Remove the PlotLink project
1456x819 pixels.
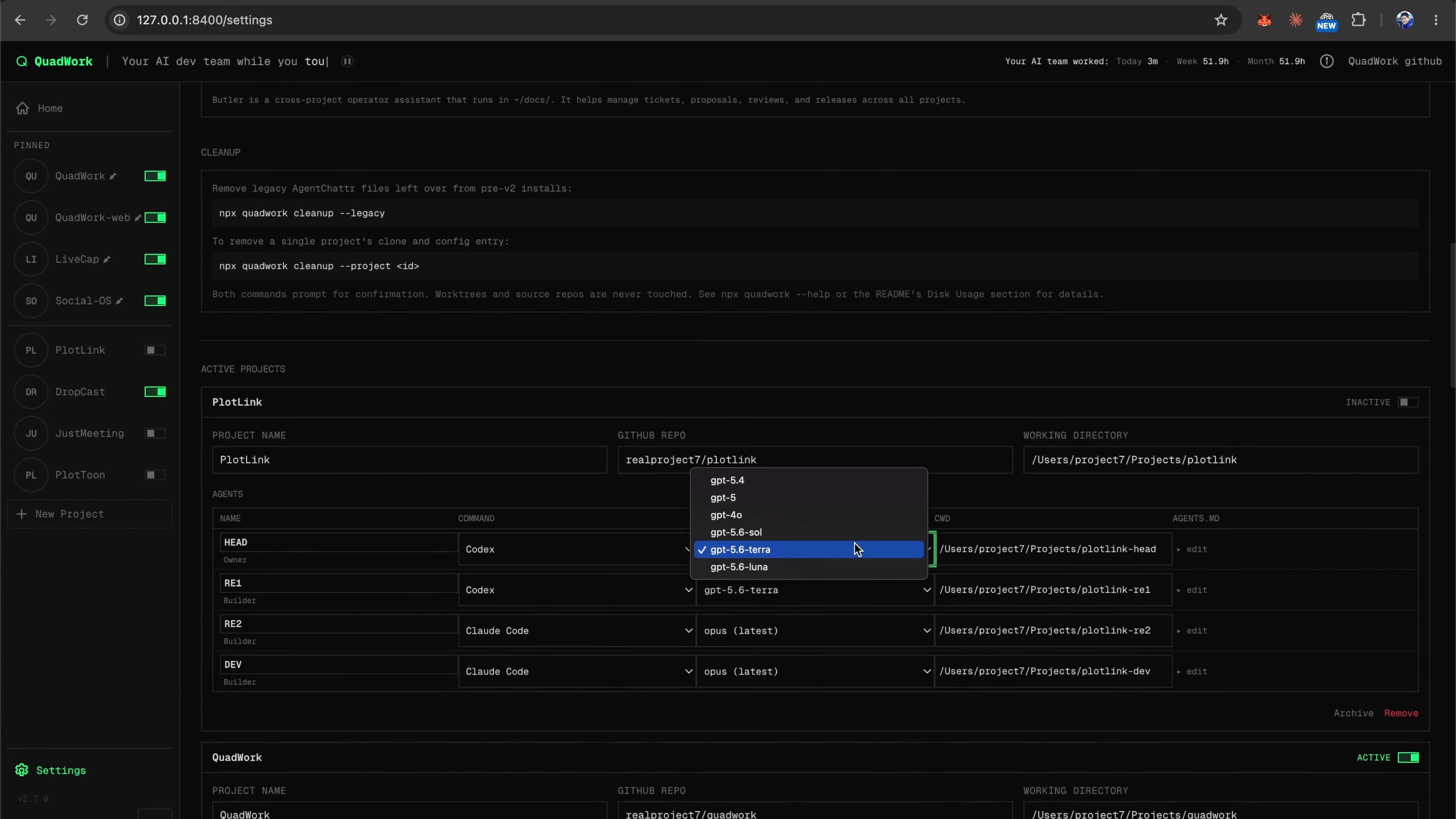(x=1401, y=713)
